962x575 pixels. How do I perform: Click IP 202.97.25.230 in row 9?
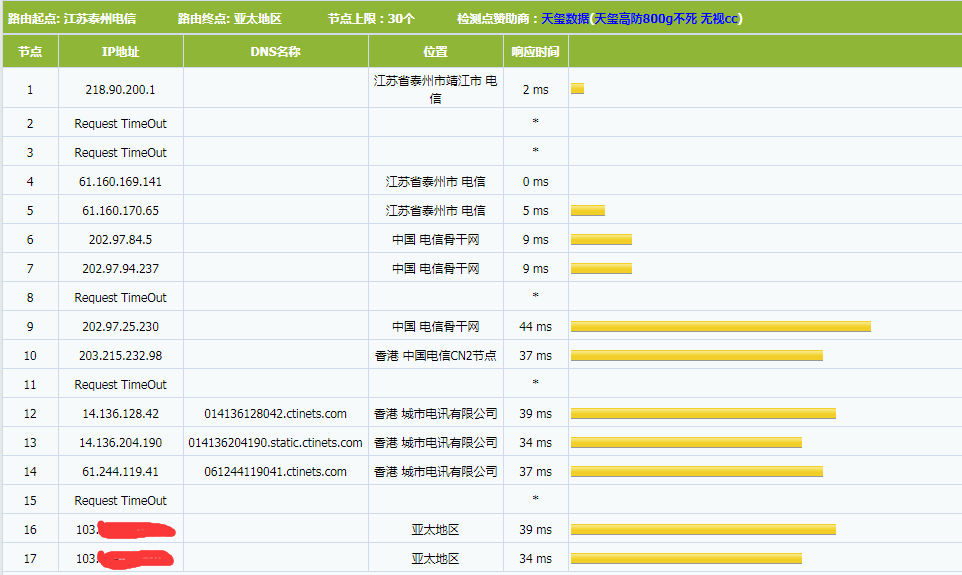[x=120, y=327]
